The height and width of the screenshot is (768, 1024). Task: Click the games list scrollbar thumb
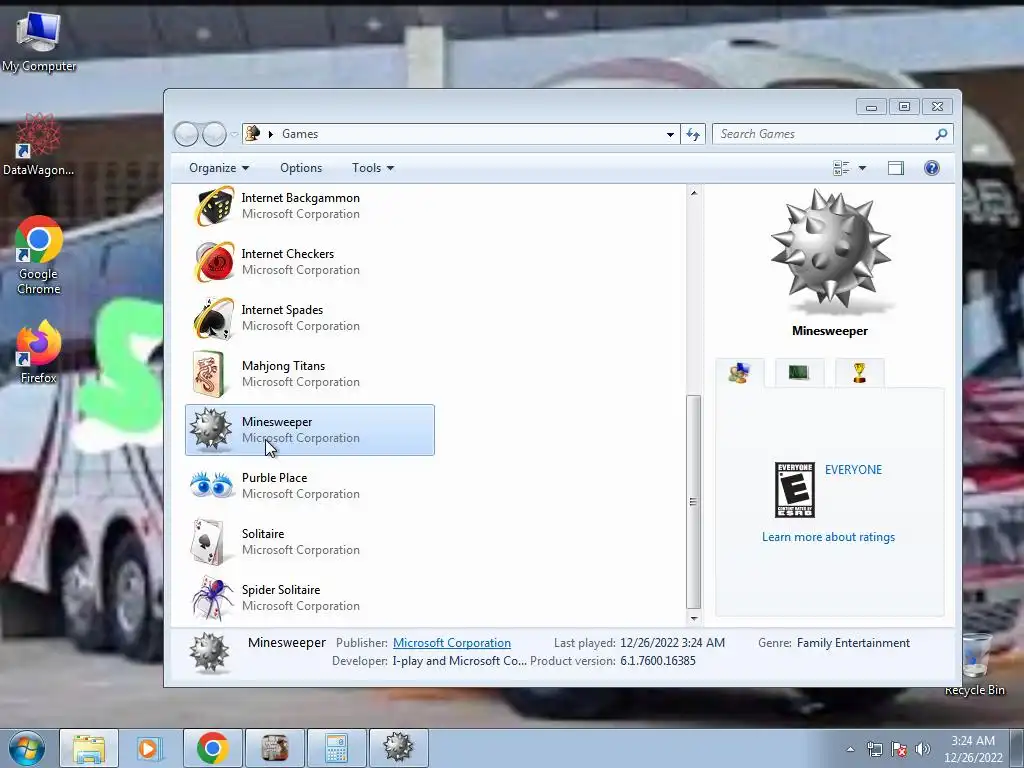[x=694, y=502]
